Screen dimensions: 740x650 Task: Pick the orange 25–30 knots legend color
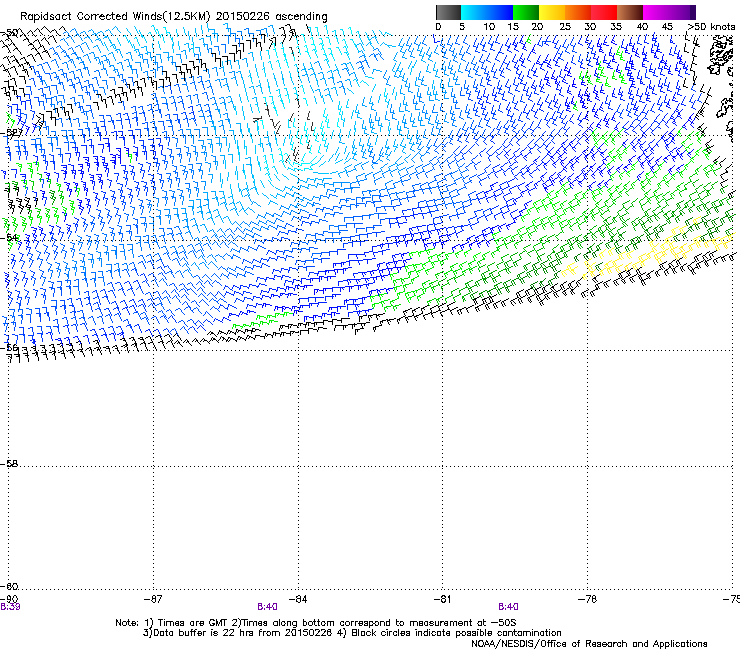pyautogui.click(x=578, y=12)
